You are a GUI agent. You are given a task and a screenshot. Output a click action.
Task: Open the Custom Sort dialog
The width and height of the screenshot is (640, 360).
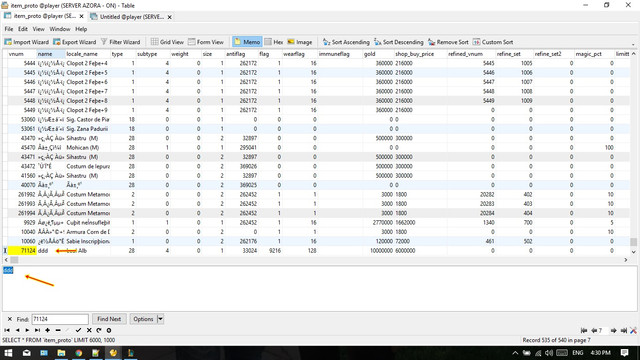[x=493, y=42]
